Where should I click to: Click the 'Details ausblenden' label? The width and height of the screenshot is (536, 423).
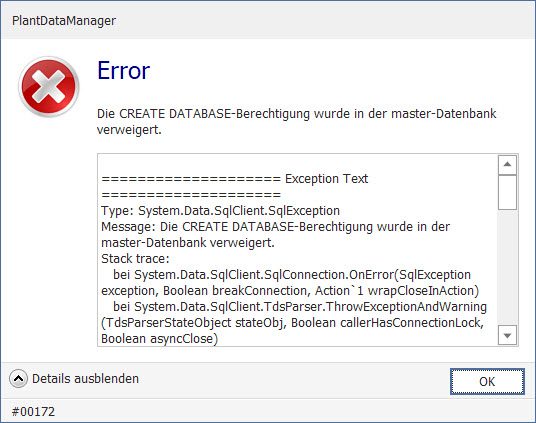85,379
